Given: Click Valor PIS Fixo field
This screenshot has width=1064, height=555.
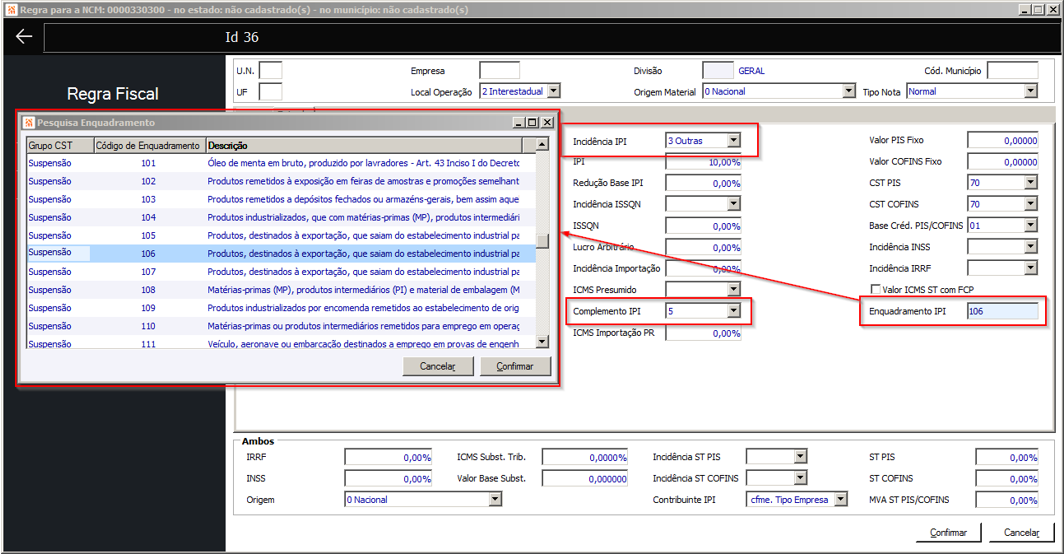Looking at the screenshot, I should tap(1002, 140).
